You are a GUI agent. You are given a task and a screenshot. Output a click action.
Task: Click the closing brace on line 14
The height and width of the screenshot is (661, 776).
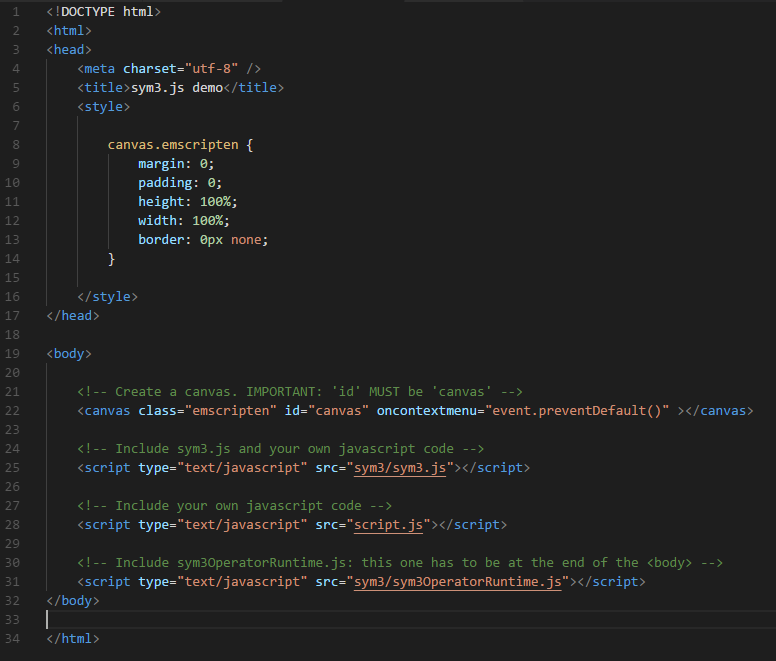(x=111, y=259)
